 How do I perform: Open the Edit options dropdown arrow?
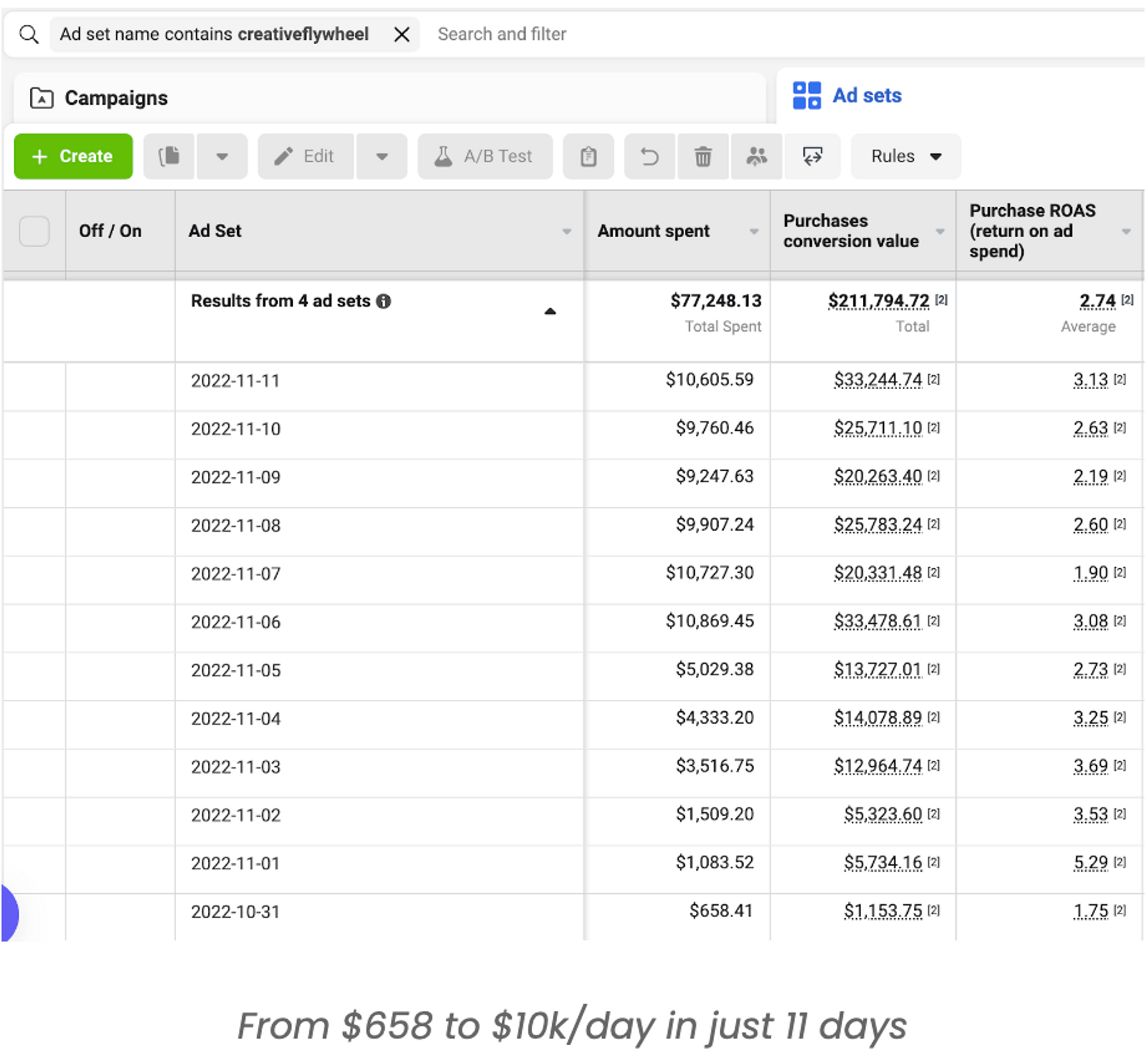click(x=381, y=157)
